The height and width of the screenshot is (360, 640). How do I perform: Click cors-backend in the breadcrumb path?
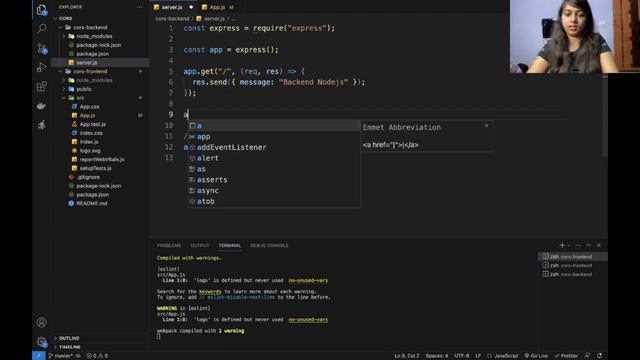coord(172,19)
